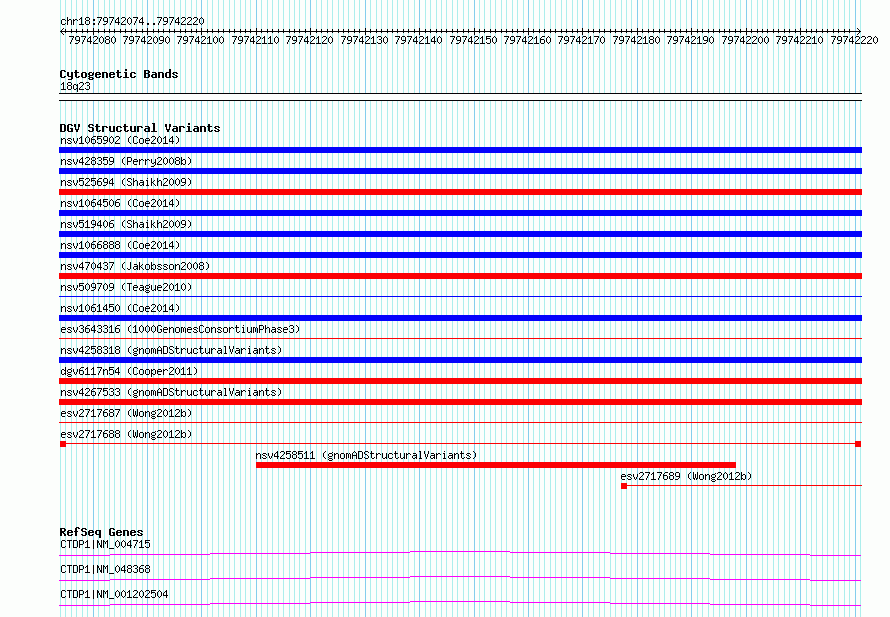The height and width of the screenshot is (617, 890).
Task: Click ruler position 79742080
Action: pyautogui.click(x=92, y=40)
